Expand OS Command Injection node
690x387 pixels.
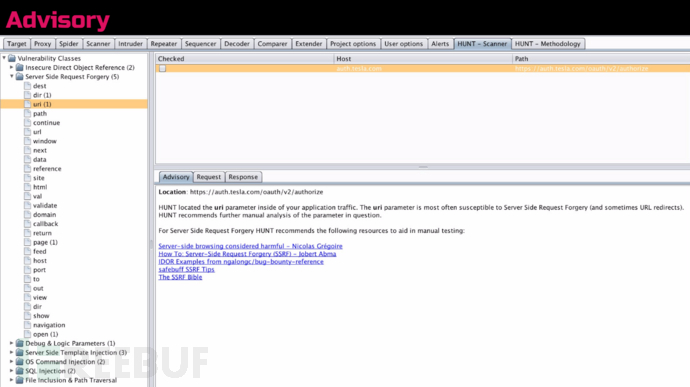[11, 361]
